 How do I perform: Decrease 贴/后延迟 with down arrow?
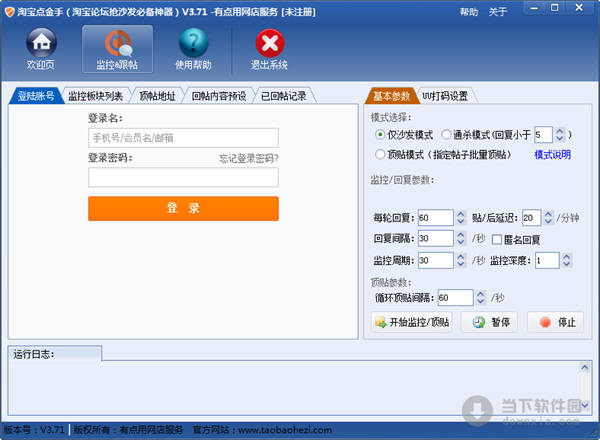click(x=548, y=222)
